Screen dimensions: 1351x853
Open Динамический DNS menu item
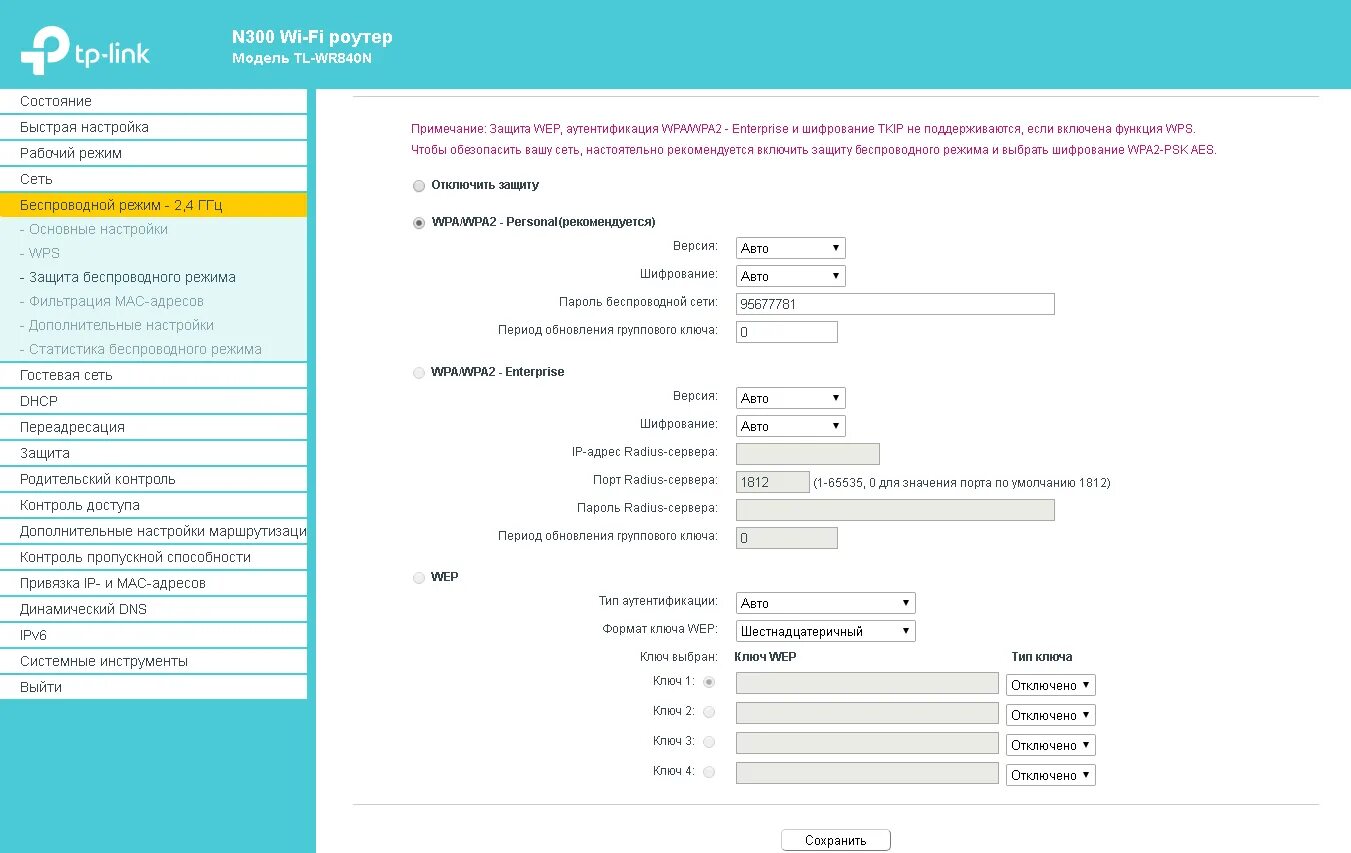tap(153, 609)
